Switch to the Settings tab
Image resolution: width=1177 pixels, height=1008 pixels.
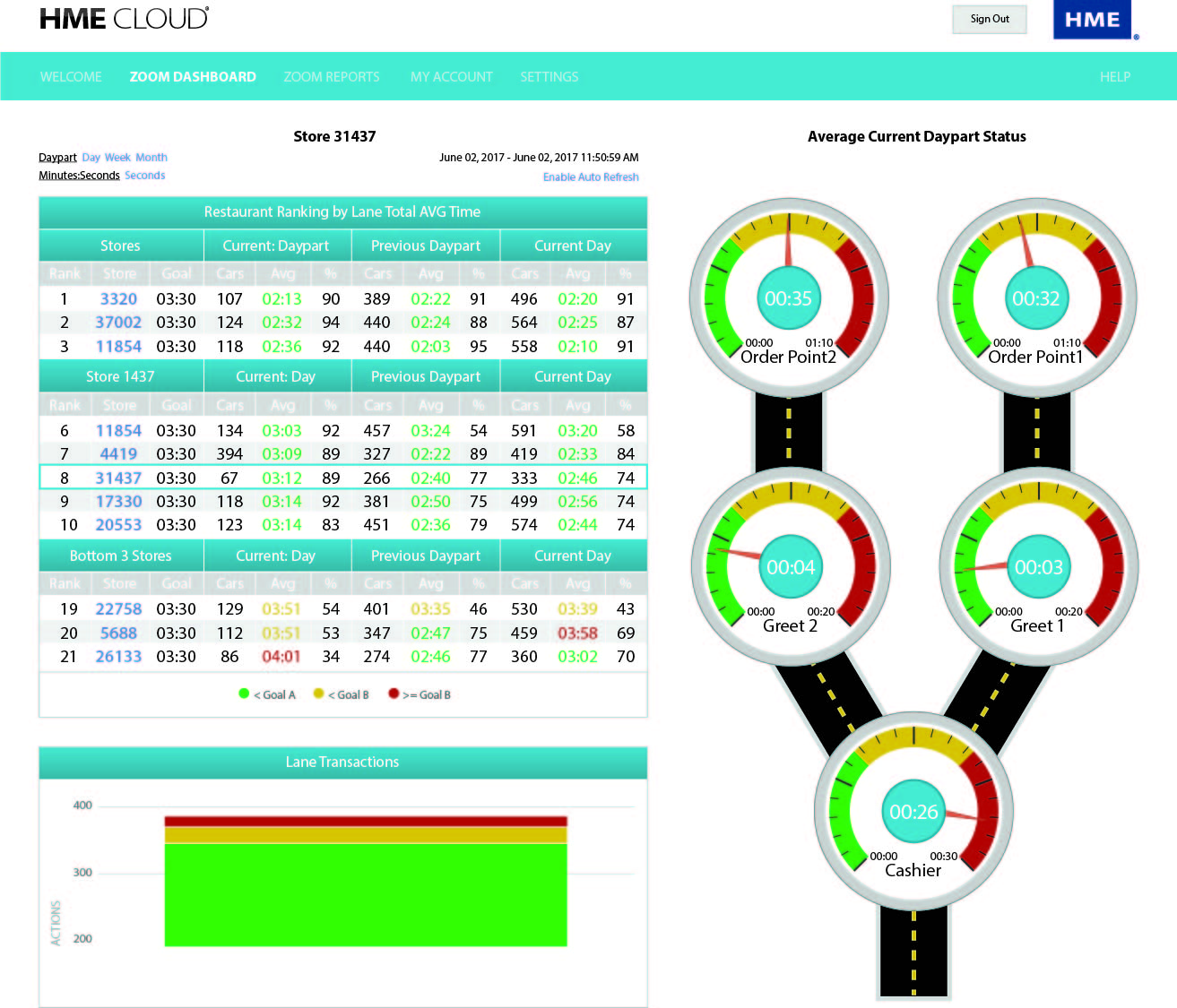[550, 77]
